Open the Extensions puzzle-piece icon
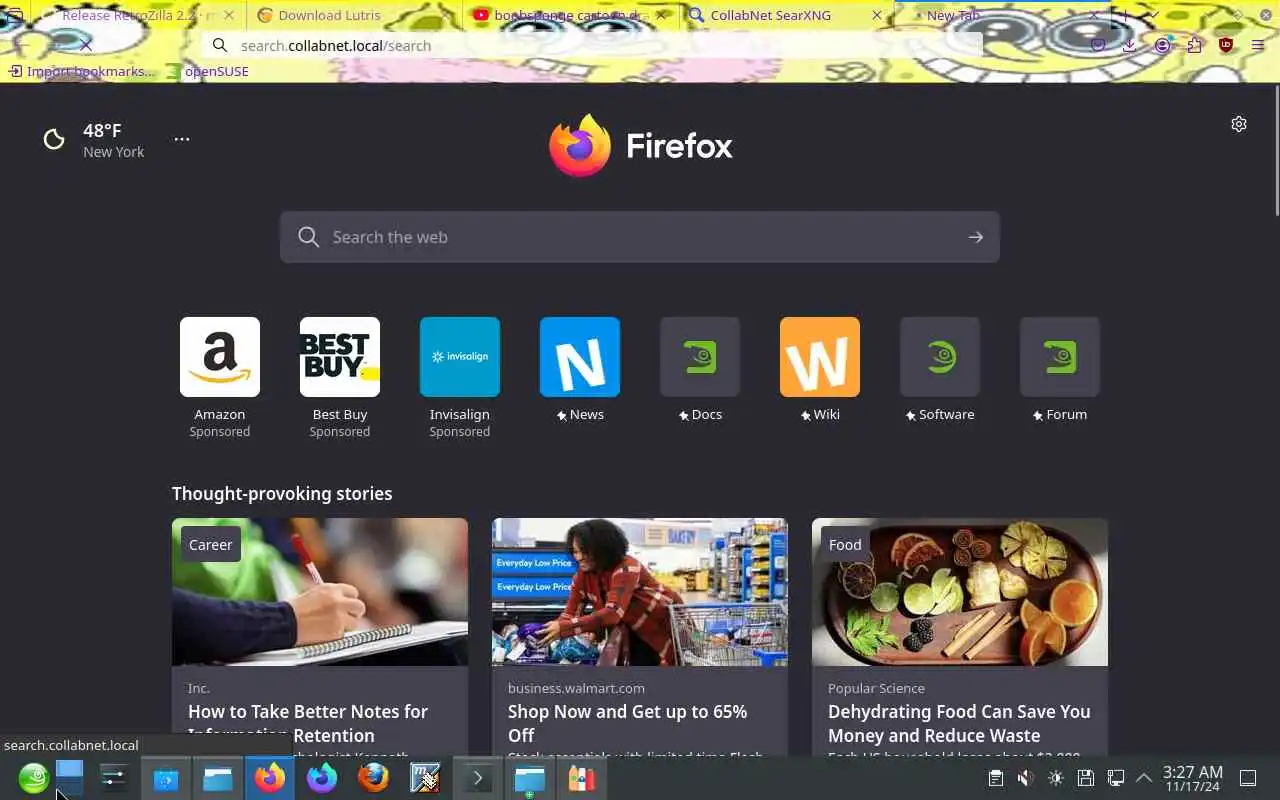 (x=1194, y=45)
